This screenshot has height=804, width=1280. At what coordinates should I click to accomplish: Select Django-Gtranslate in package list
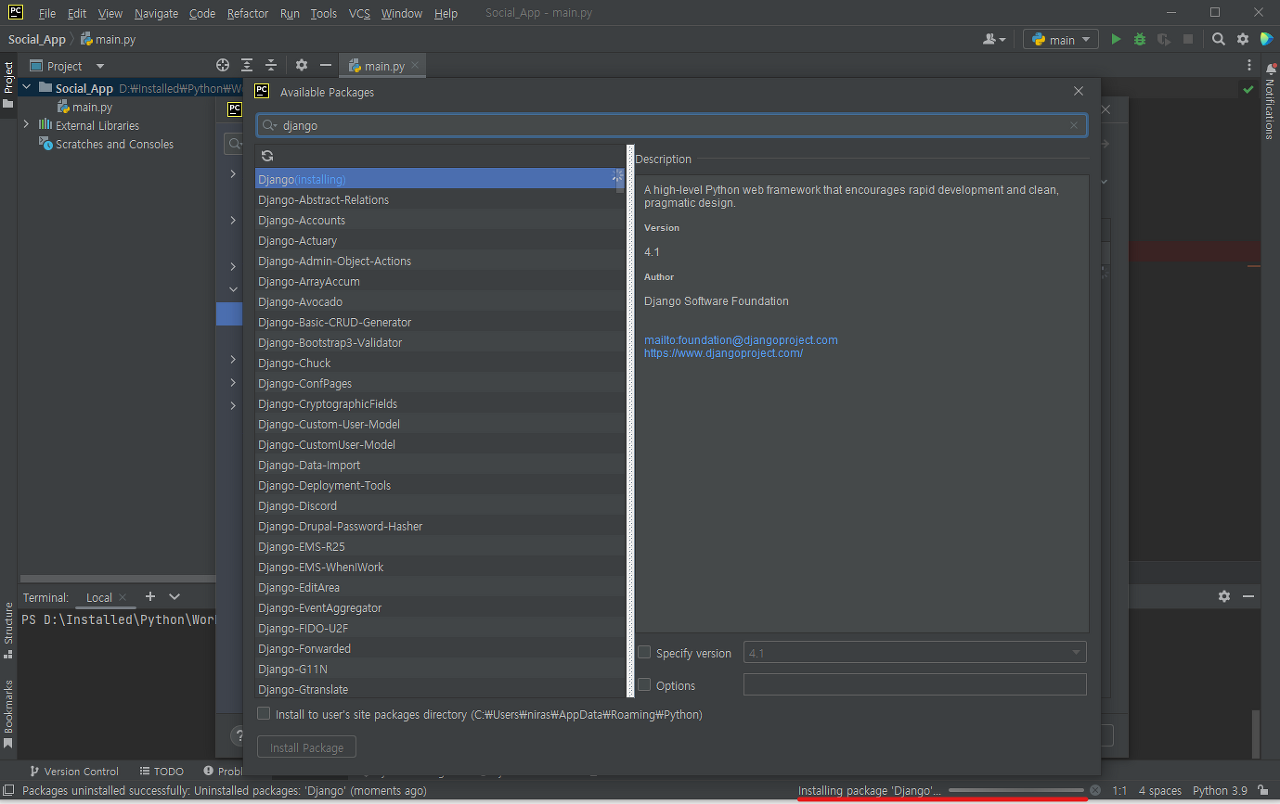click(439, 689)
